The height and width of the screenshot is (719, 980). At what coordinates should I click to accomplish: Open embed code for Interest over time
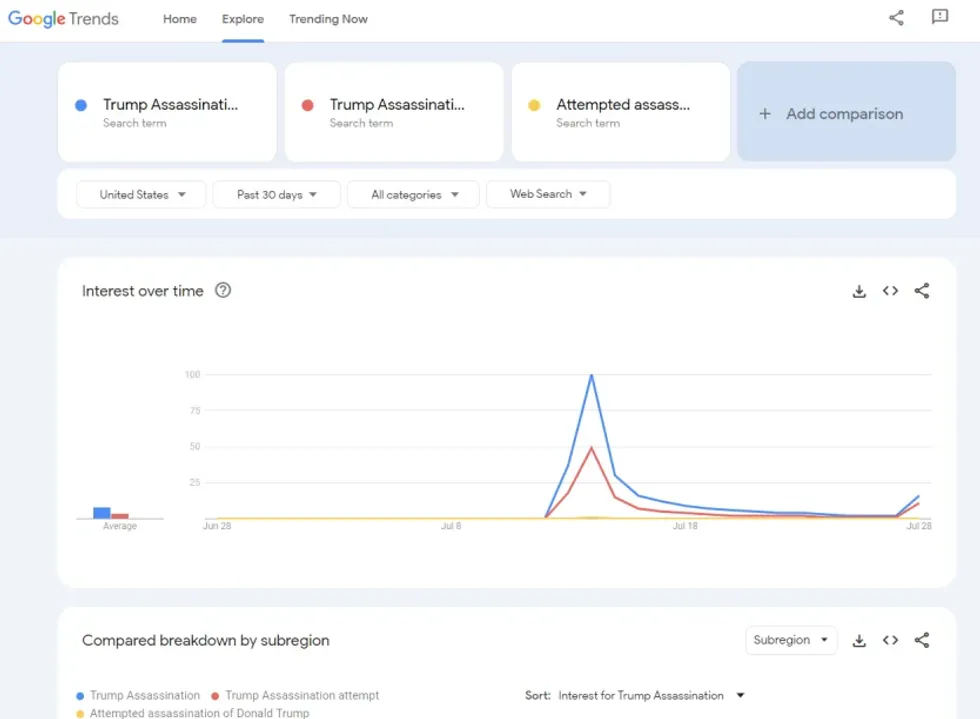coord(890,291)
